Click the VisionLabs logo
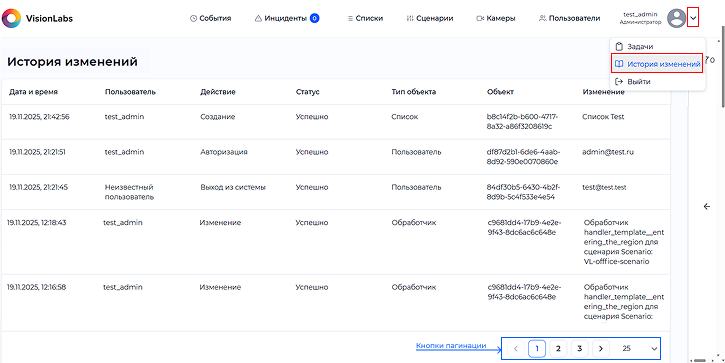Image resolution: width=725 pixels, height=363 pixels. pos(37,18)
